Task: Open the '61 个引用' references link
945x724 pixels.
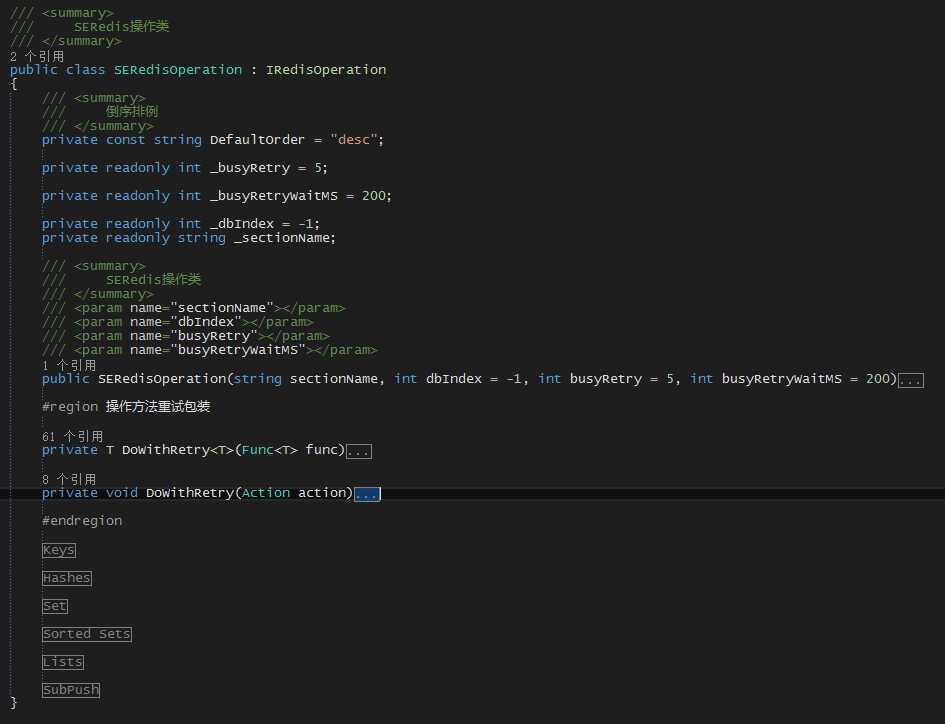Action: pyautogui.click(x=72, y=436)
